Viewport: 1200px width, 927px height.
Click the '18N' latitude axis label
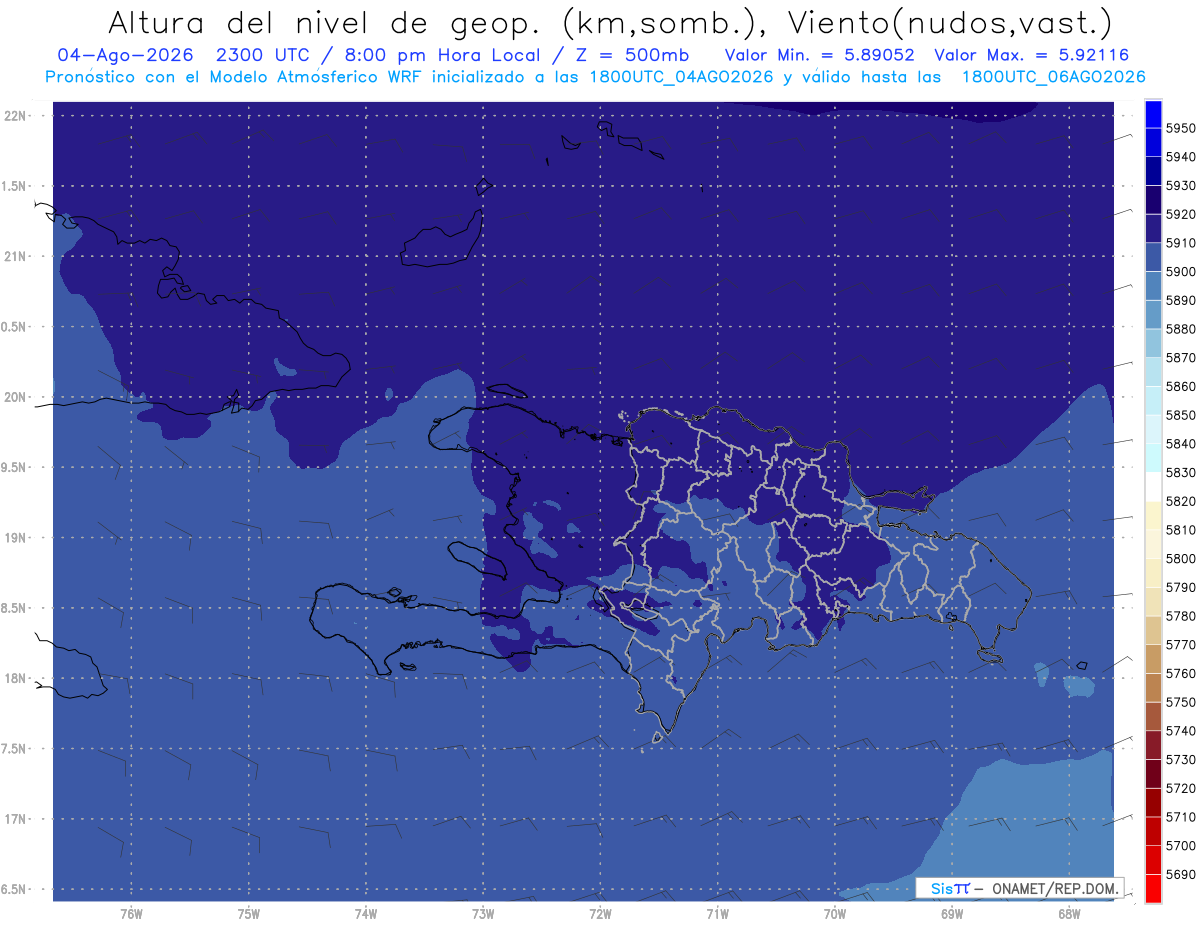(x=16, y=678)
